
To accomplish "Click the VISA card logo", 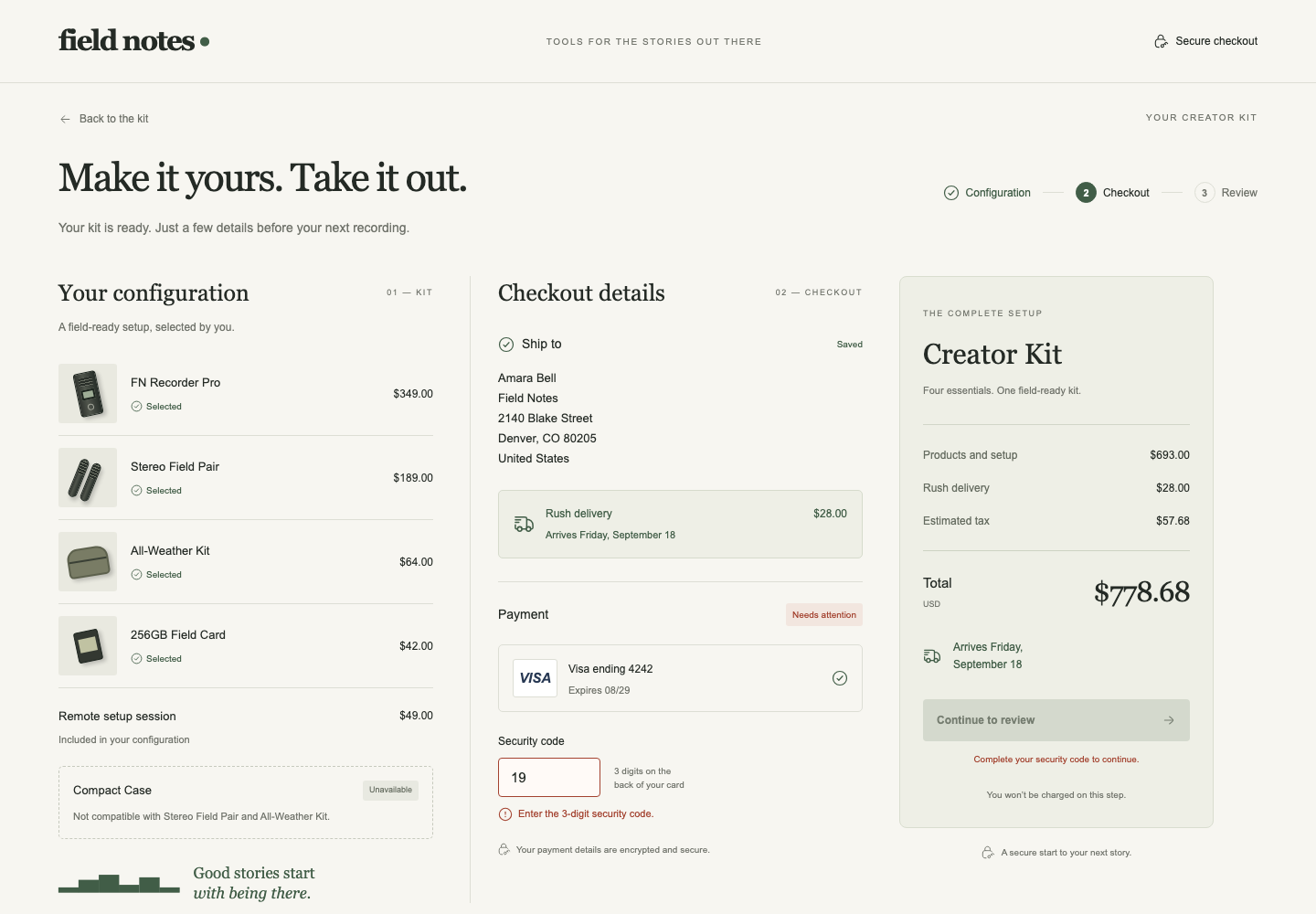I will (x=536, y=678).
